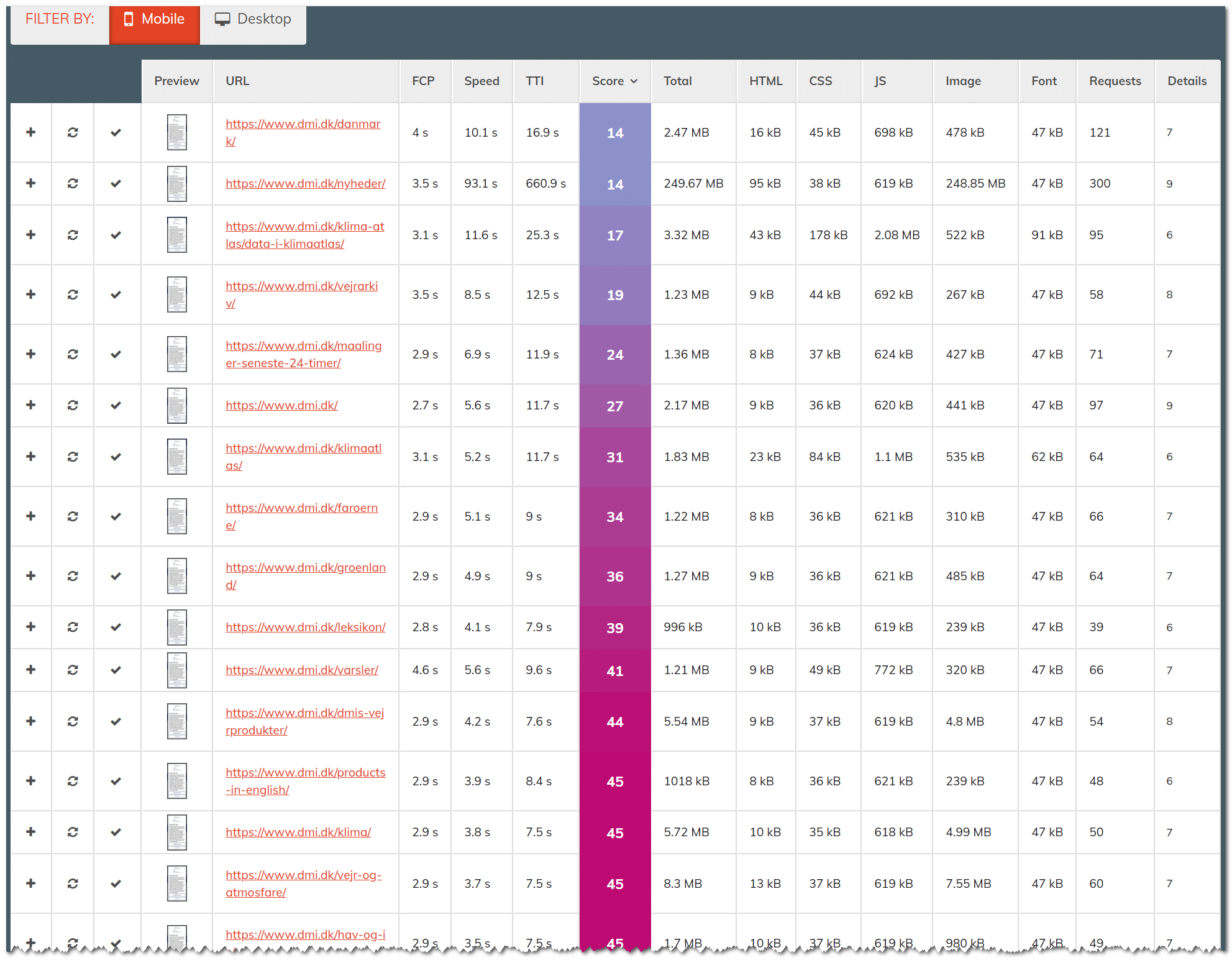
Task: Click the score 14 cell for danmark
Action: [614, 133]
